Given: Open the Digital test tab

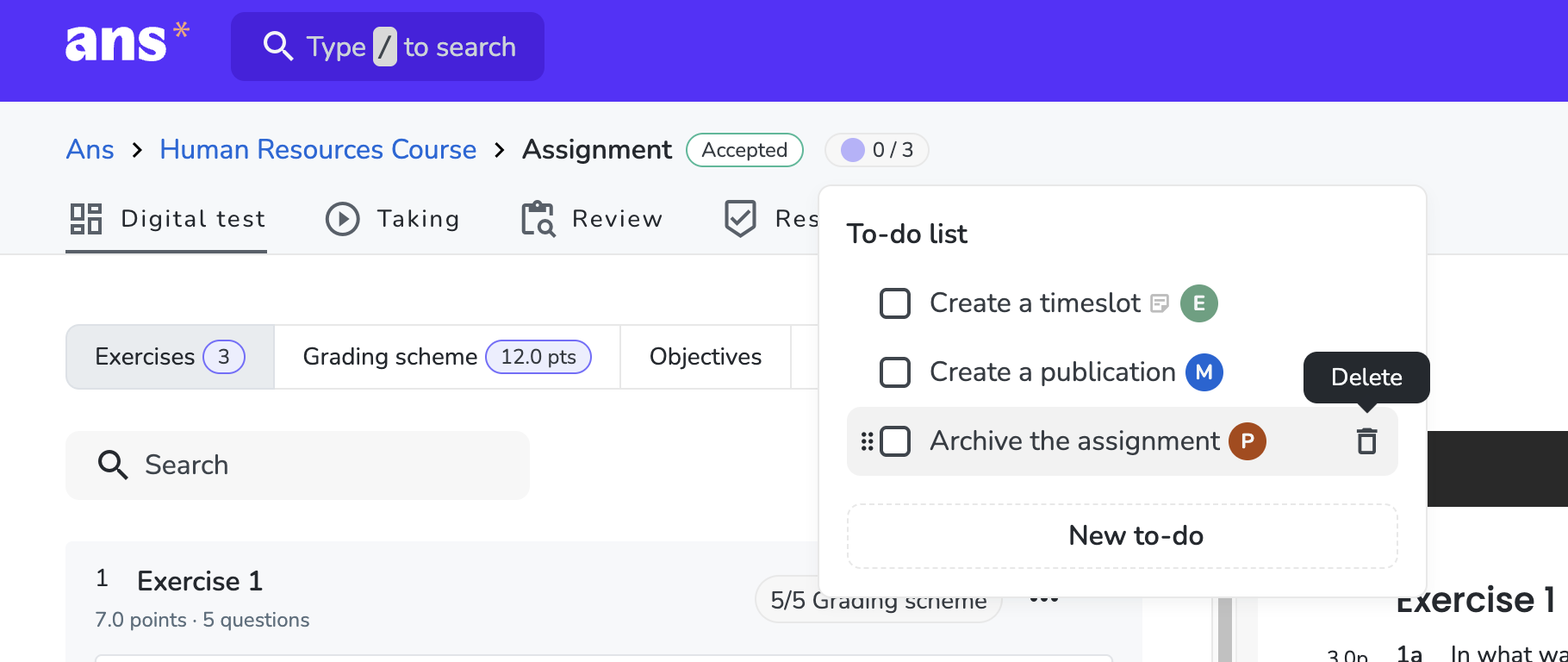Looking at the screenshot, I should point(166,219).
